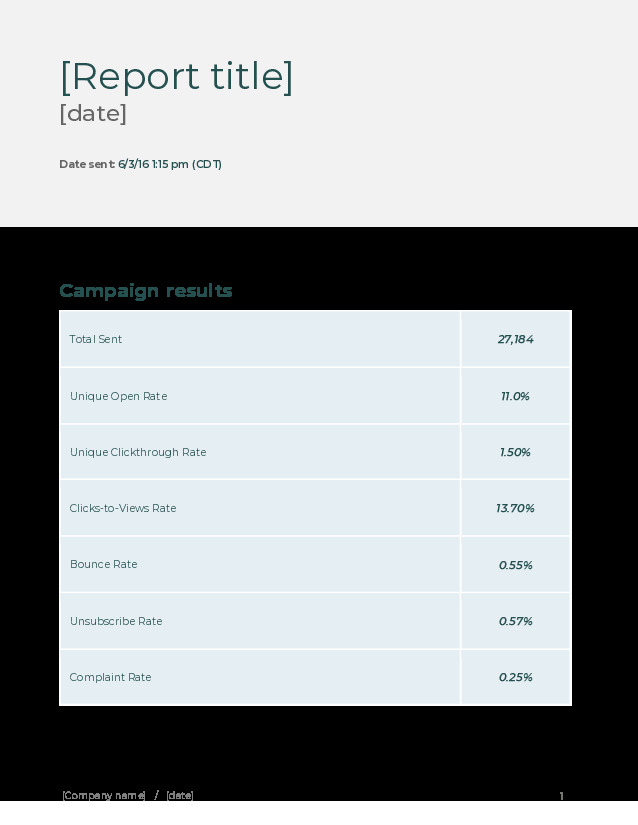638x825 pixels.
Task: Select the 27,184 value cell
Action: (515, 340)
